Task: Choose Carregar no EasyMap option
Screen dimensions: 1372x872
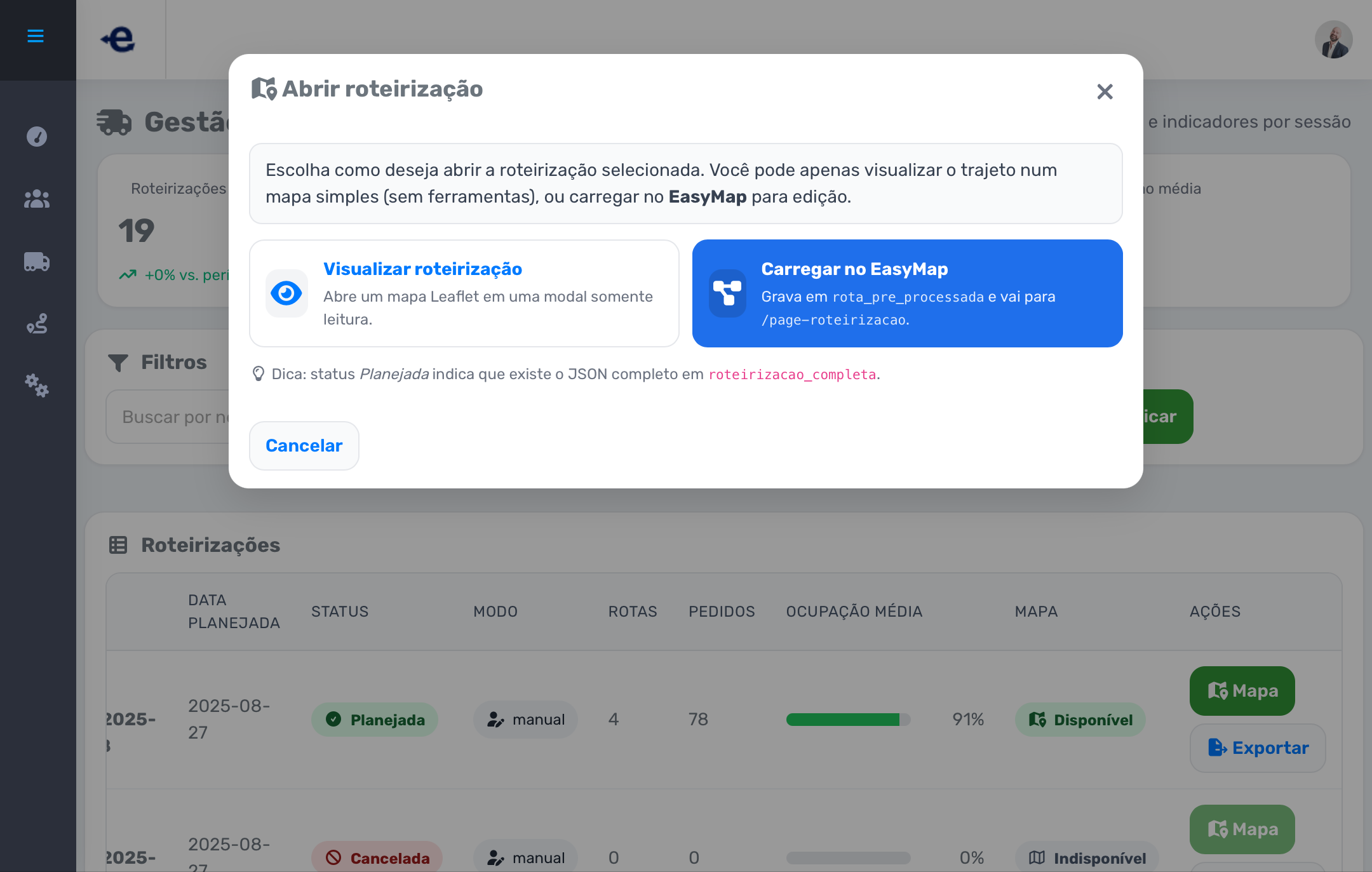Action: coord(907,293)
